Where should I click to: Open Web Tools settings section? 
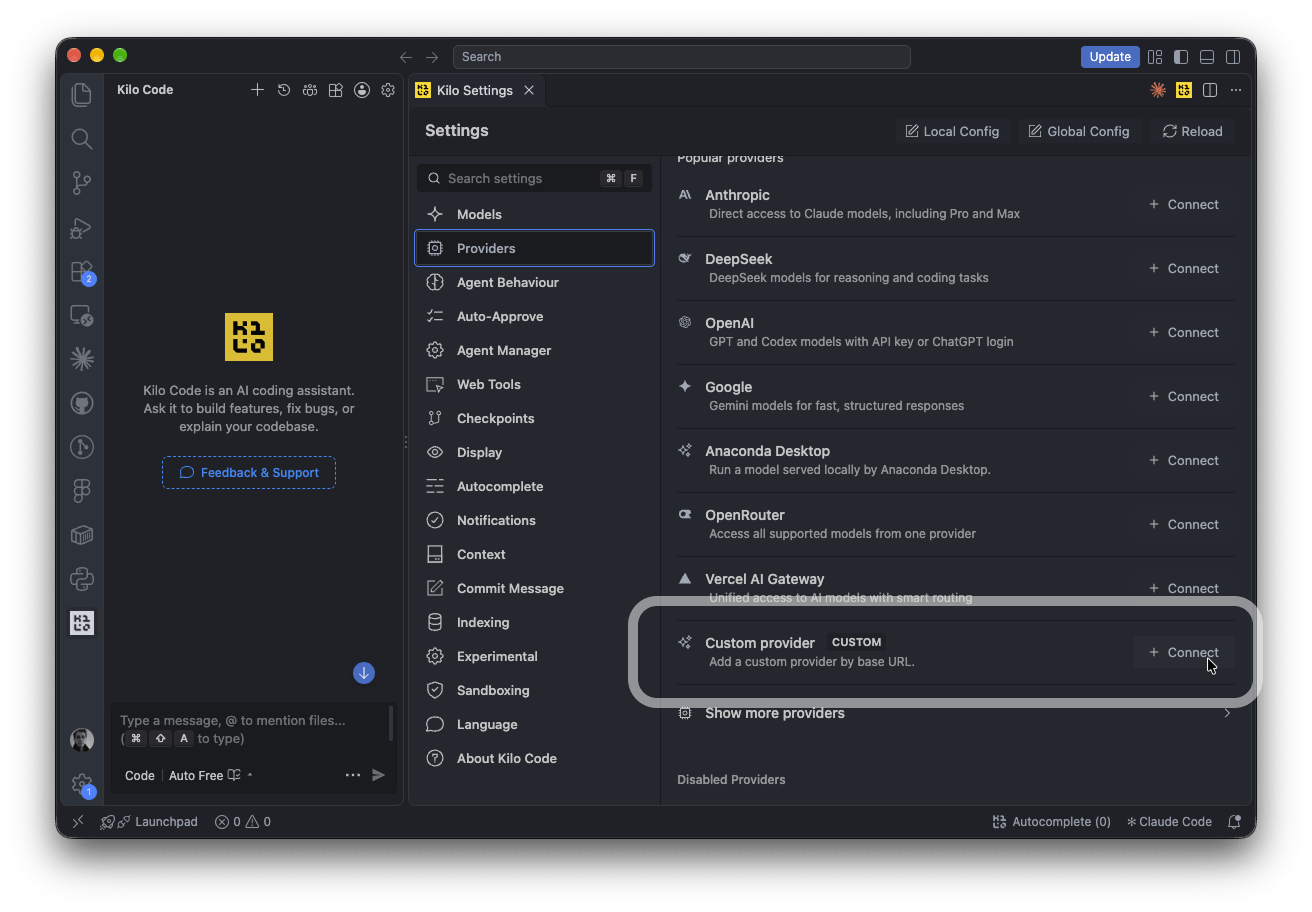[534, 384]
